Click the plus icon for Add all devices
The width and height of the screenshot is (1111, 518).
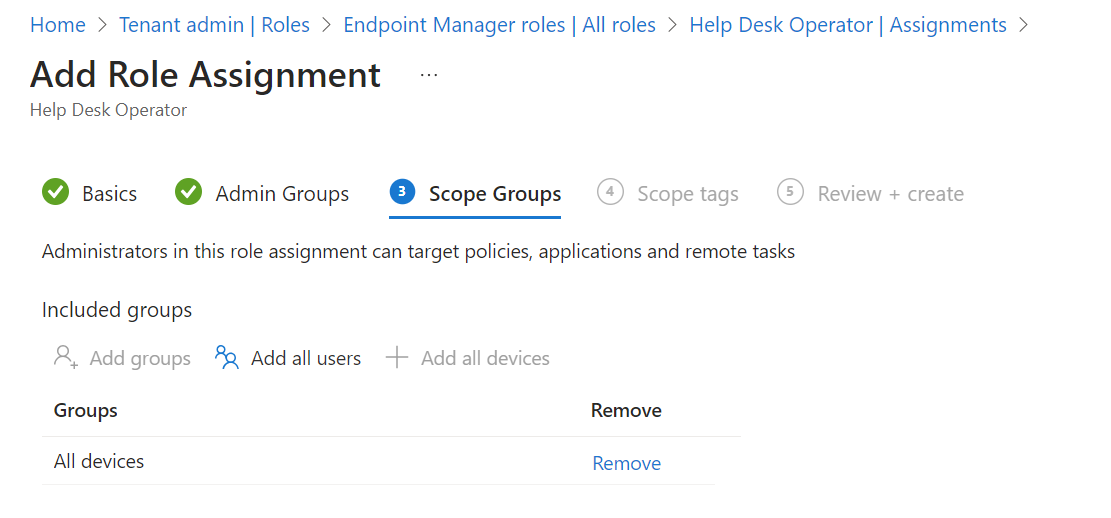397,358
